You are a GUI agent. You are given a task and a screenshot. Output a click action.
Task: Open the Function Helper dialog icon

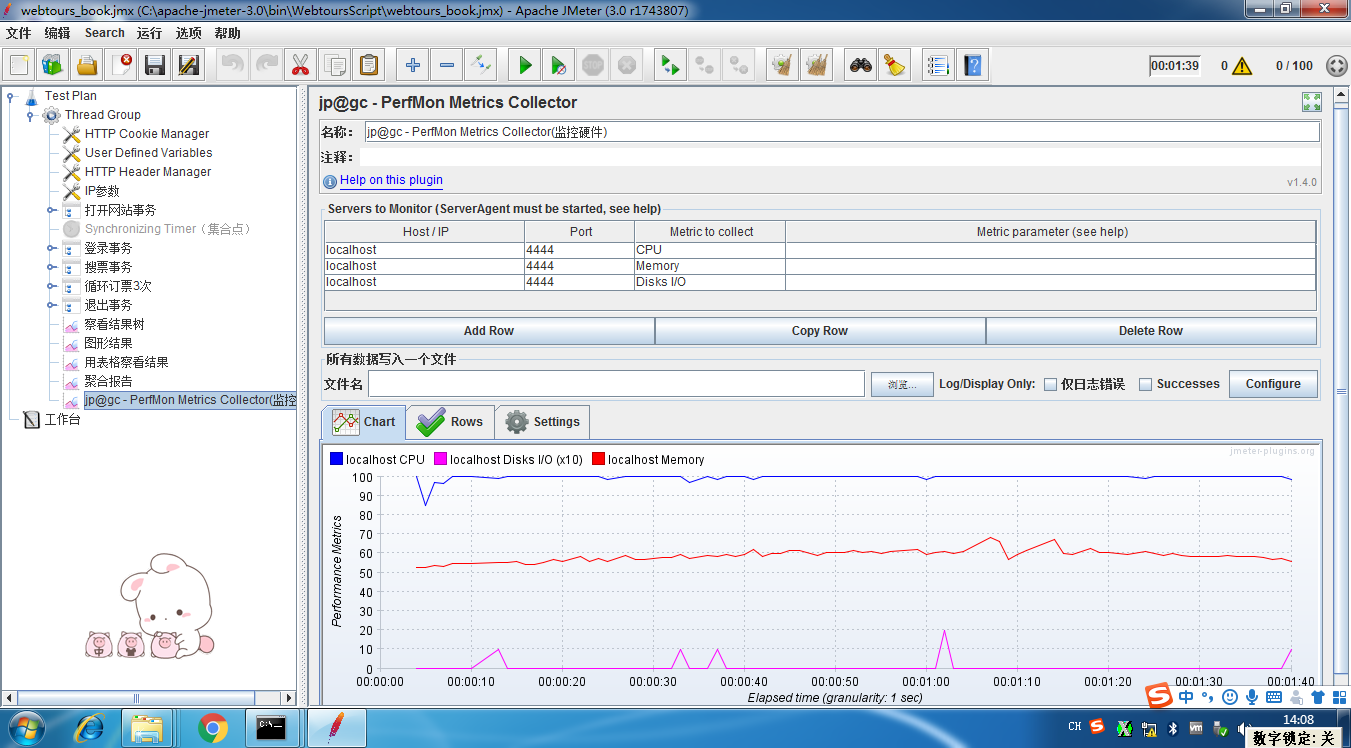coord(937,66)
